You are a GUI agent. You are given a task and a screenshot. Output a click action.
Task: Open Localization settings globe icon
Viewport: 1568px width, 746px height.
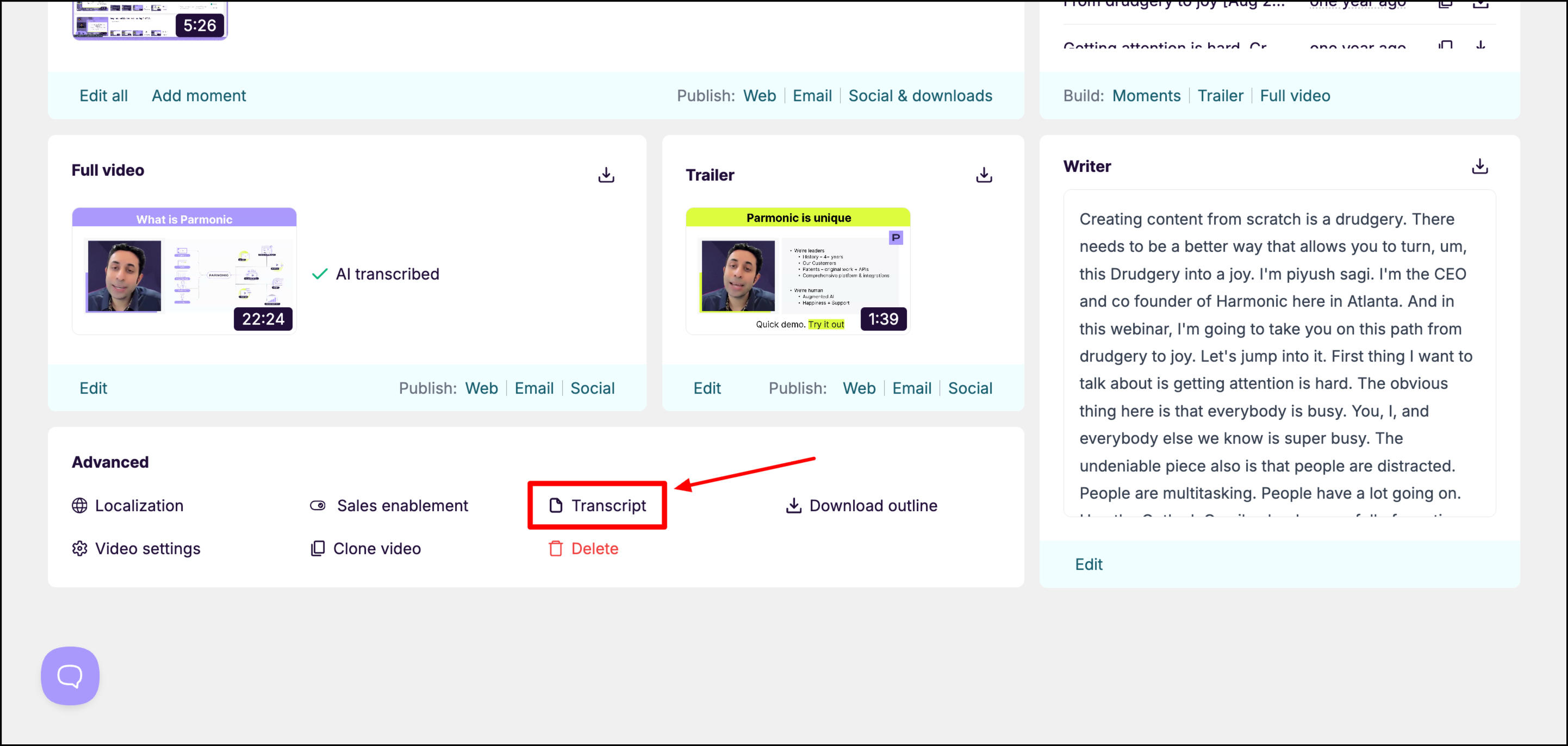80,506
